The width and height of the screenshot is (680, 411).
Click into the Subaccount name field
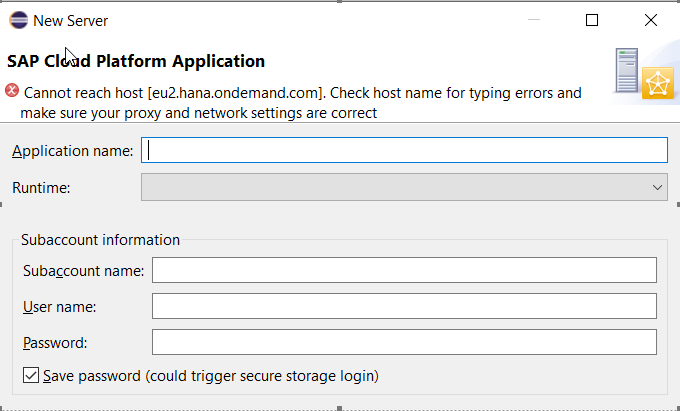point(404,270)
